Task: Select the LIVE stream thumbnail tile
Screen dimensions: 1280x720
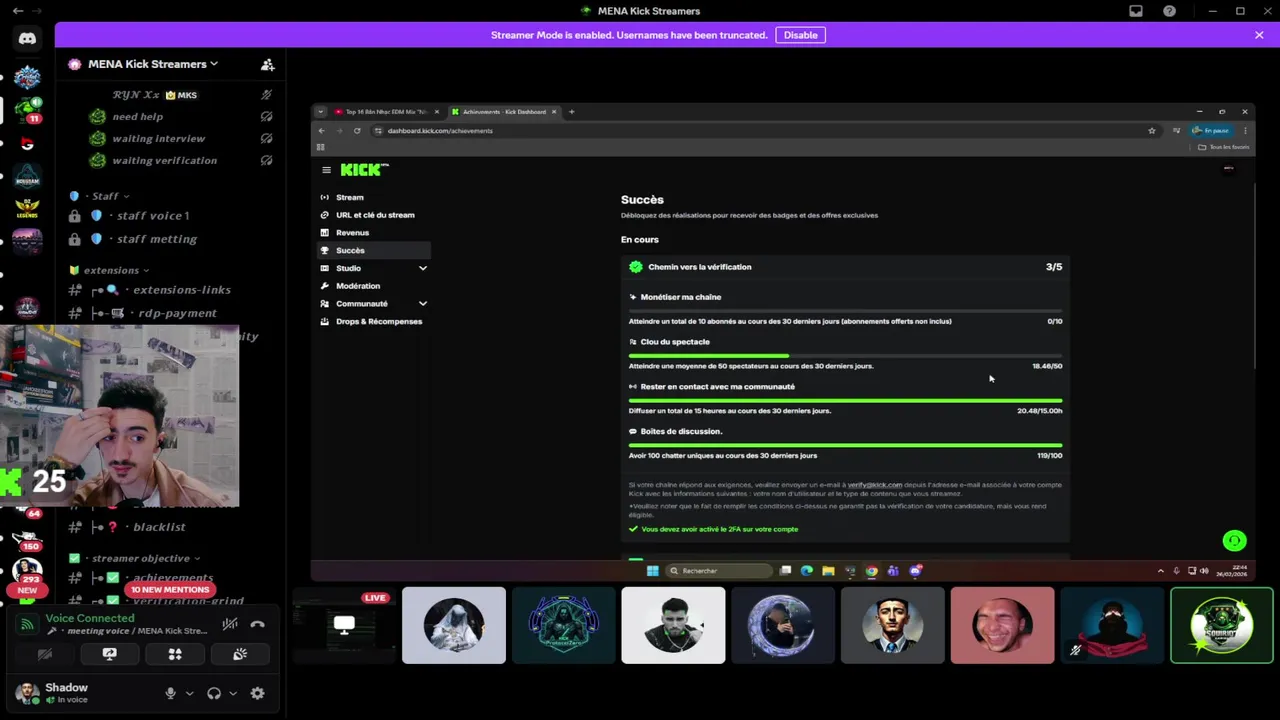Action: 344,625
